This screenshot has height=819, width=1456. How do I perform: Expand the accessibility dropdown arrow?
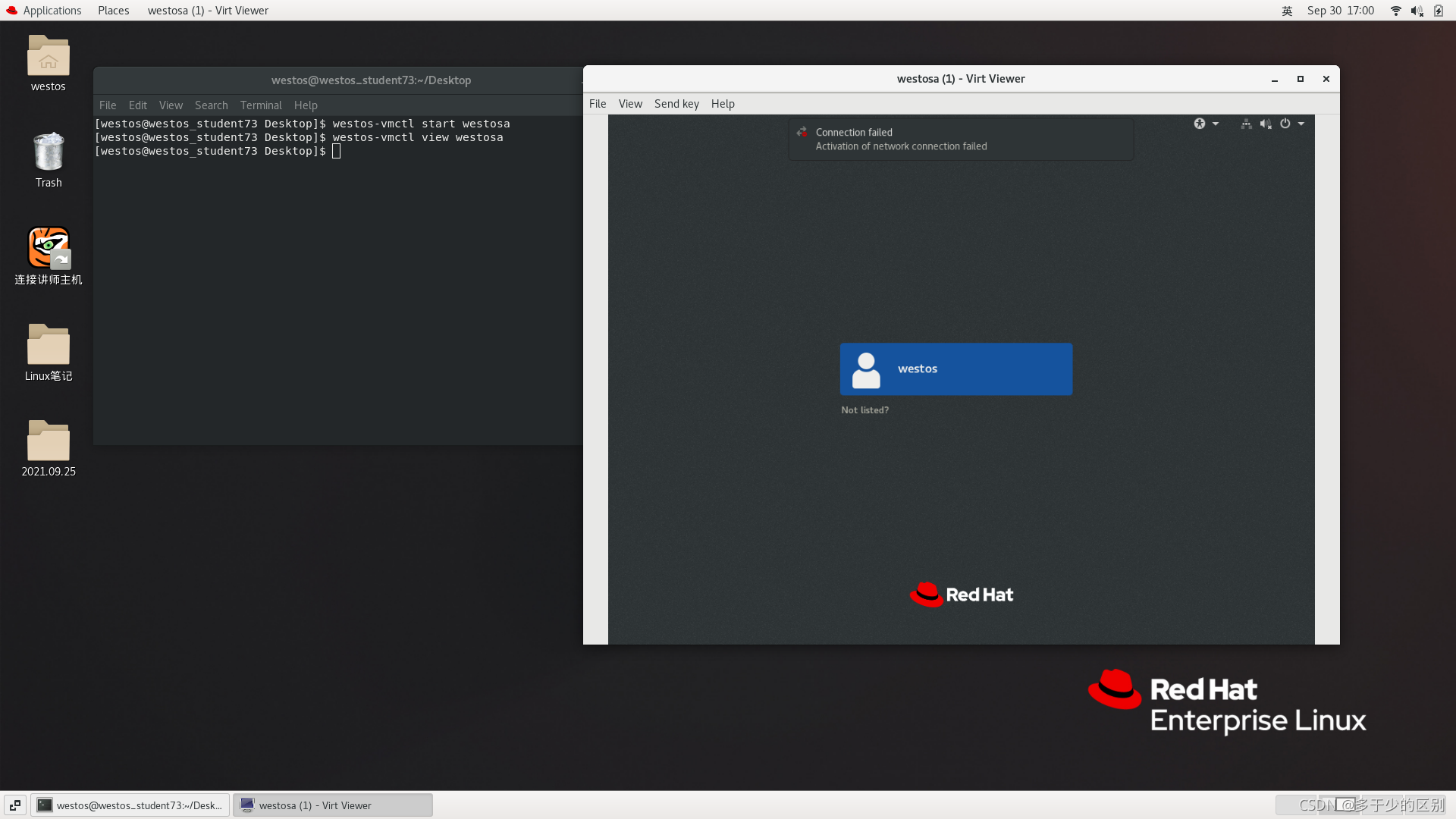point(1216,124)
